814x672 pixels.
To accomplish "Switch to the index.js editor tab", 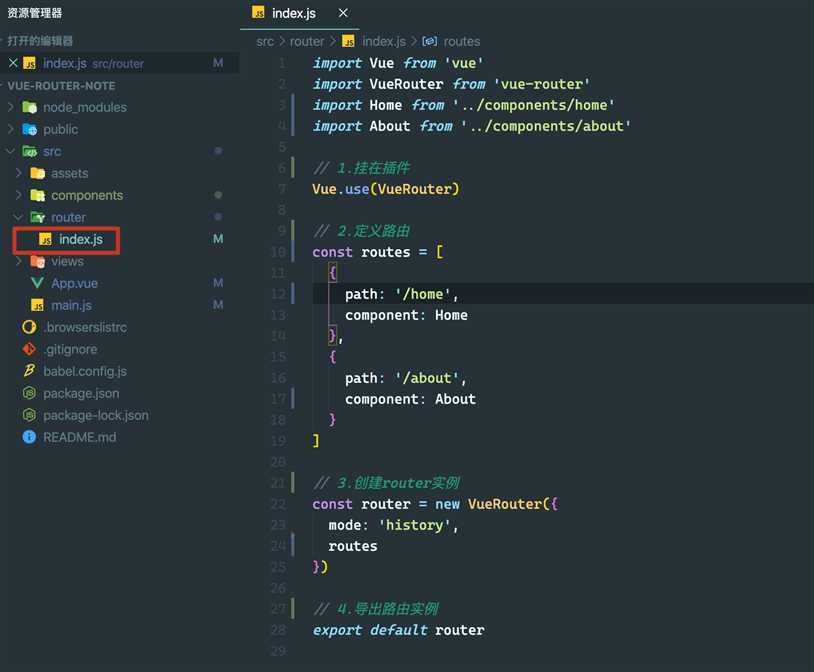I will (x=294, y=13).
